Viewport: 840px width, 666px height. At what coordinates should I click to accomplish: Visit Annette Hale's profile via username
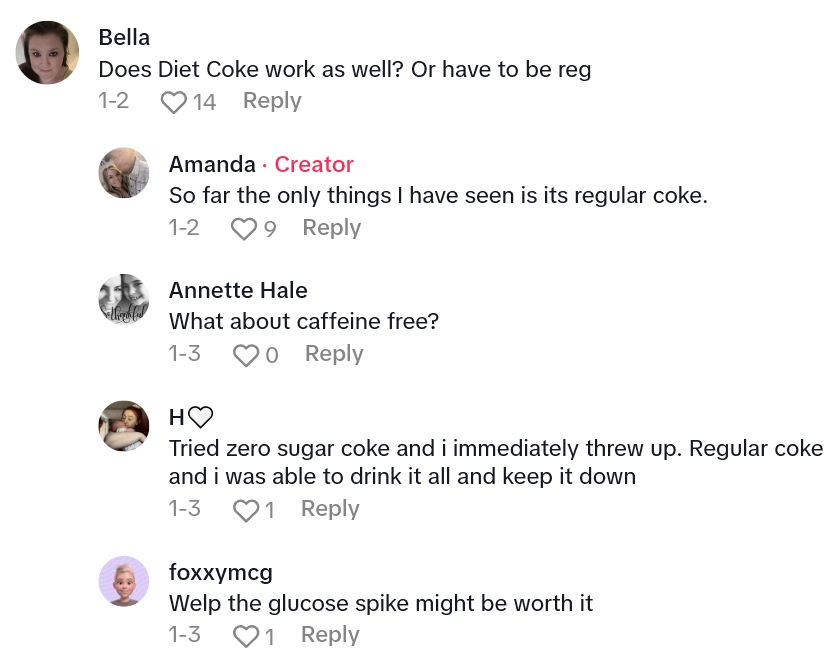[238, 291]
